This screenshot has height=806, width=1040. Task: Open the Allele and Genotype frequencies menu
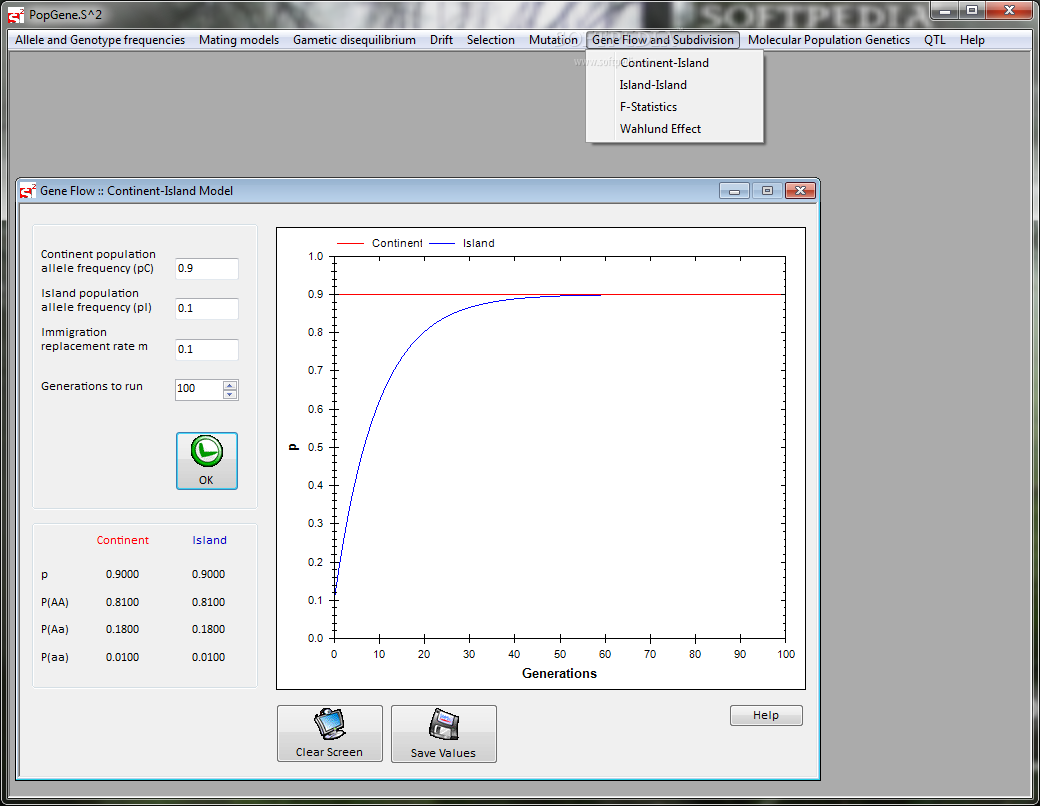click(x=100, y=40)
